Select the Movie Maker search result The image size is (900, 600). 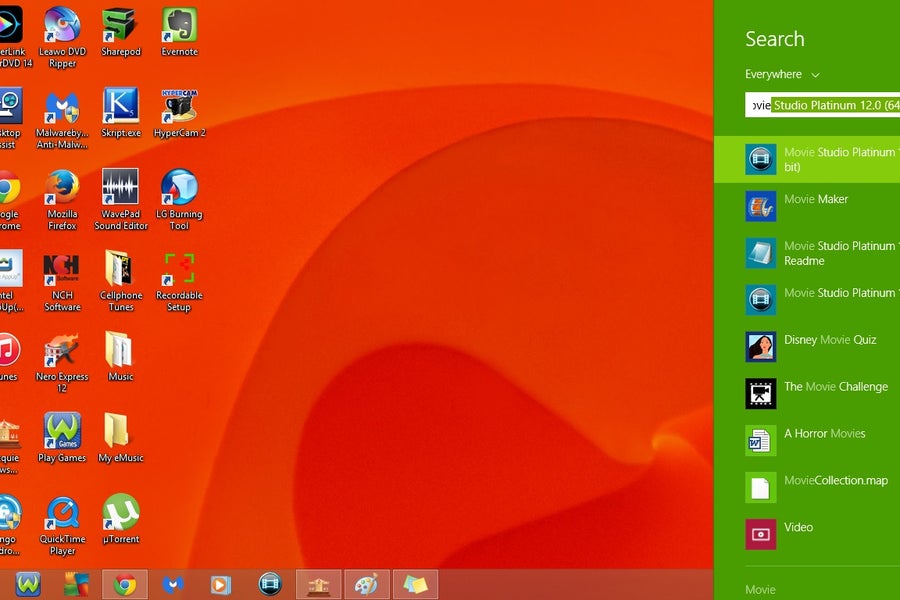807,206
